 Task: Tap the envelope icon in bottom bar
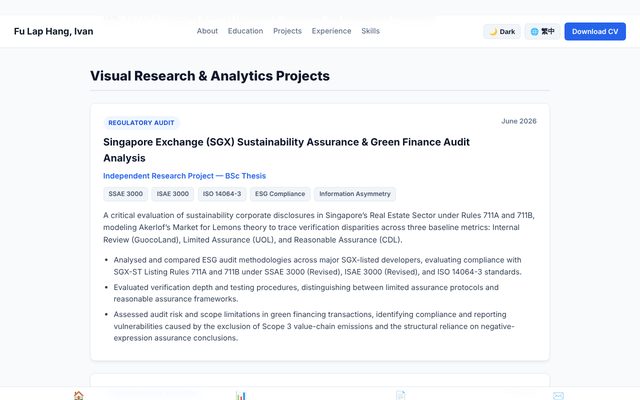(558, 396)
